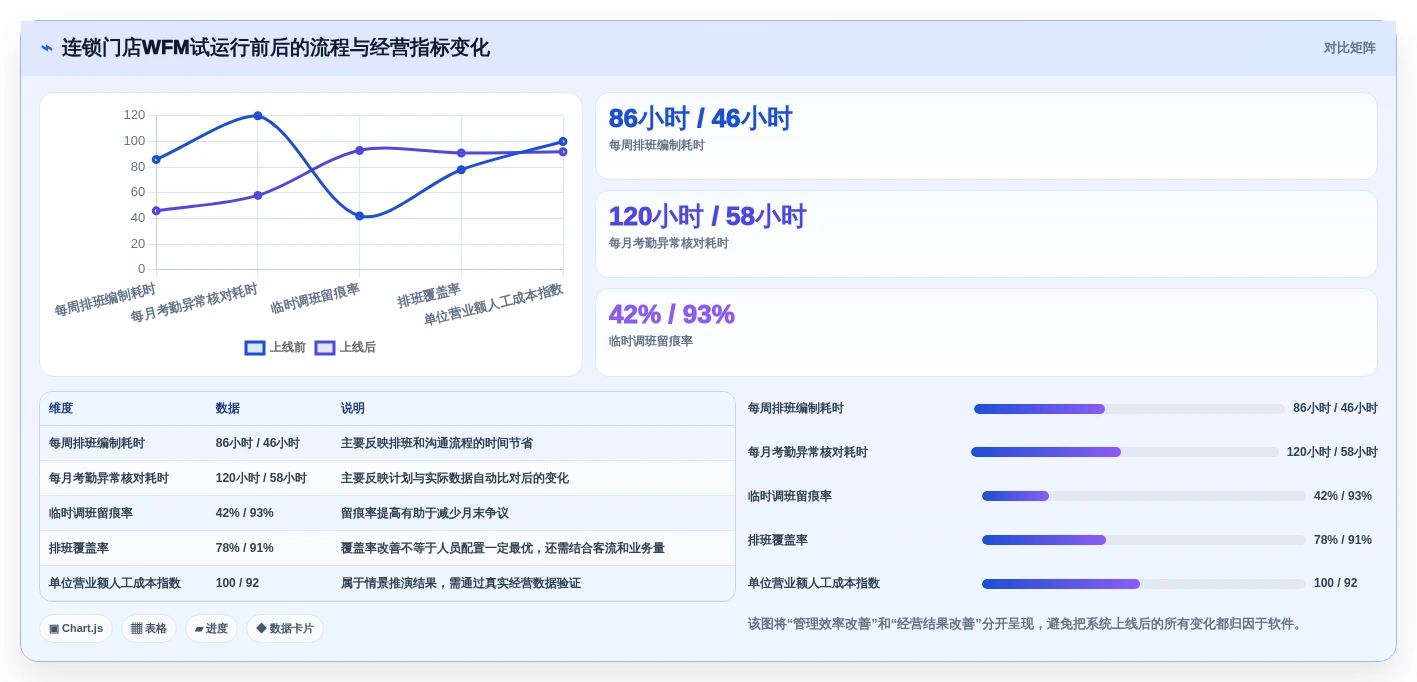Click the progress value label 120小时 / 58小时
This screenshot has height=682, width=1417.
tap(1332, 452)
